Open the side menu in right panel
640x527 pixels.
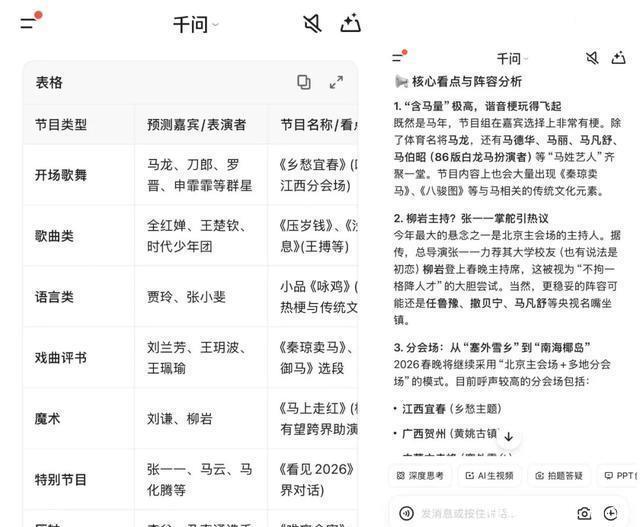[399, 58]
